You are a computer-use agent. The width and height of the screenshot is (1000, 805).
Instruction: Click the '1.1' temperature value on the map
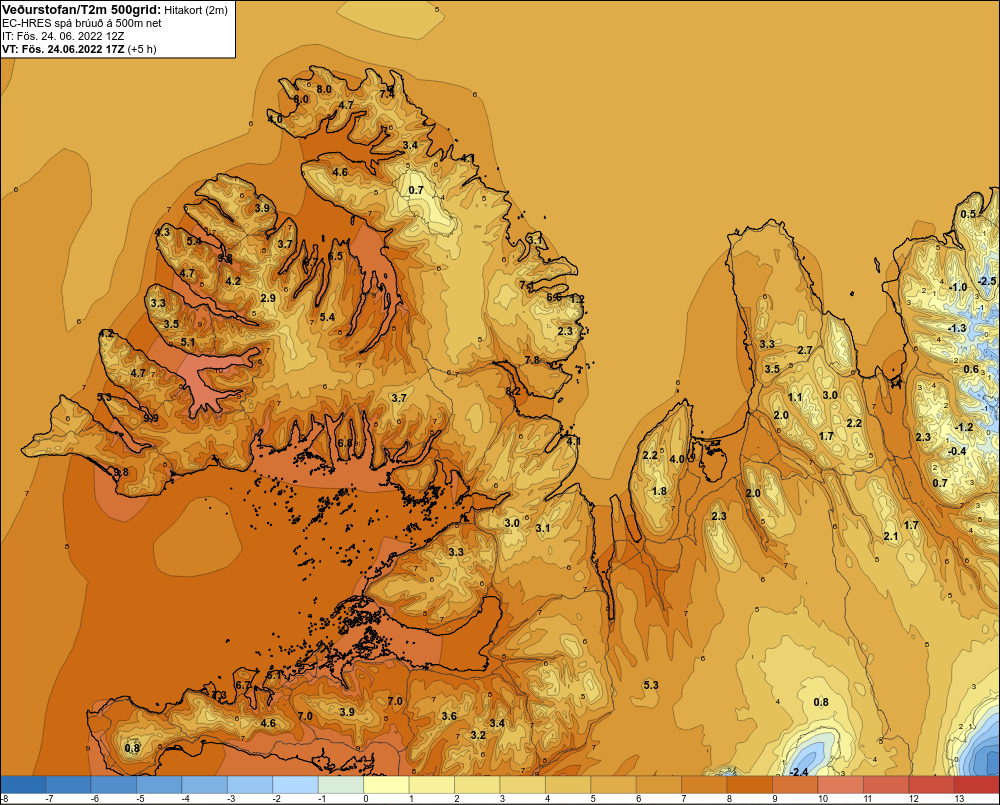795,397
